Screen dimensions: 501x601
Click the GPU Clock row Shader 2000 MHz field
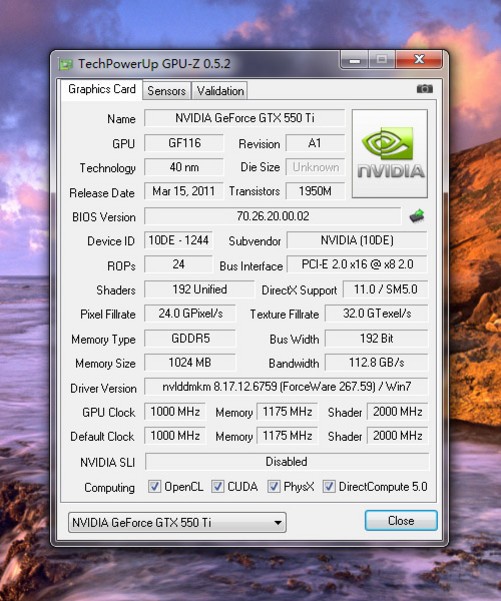tap(398, 412)
